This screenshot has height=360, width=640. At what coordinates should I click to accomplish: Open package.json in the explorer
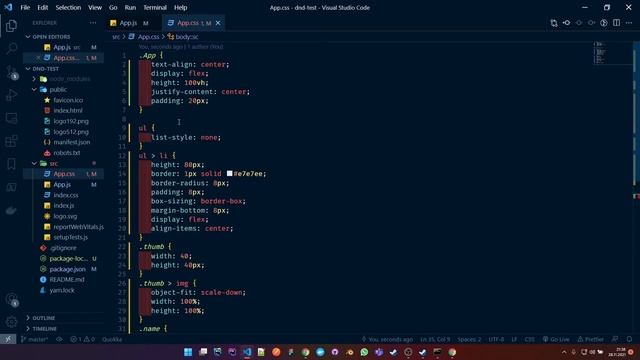pyautogui.click(x=67, y=269)
